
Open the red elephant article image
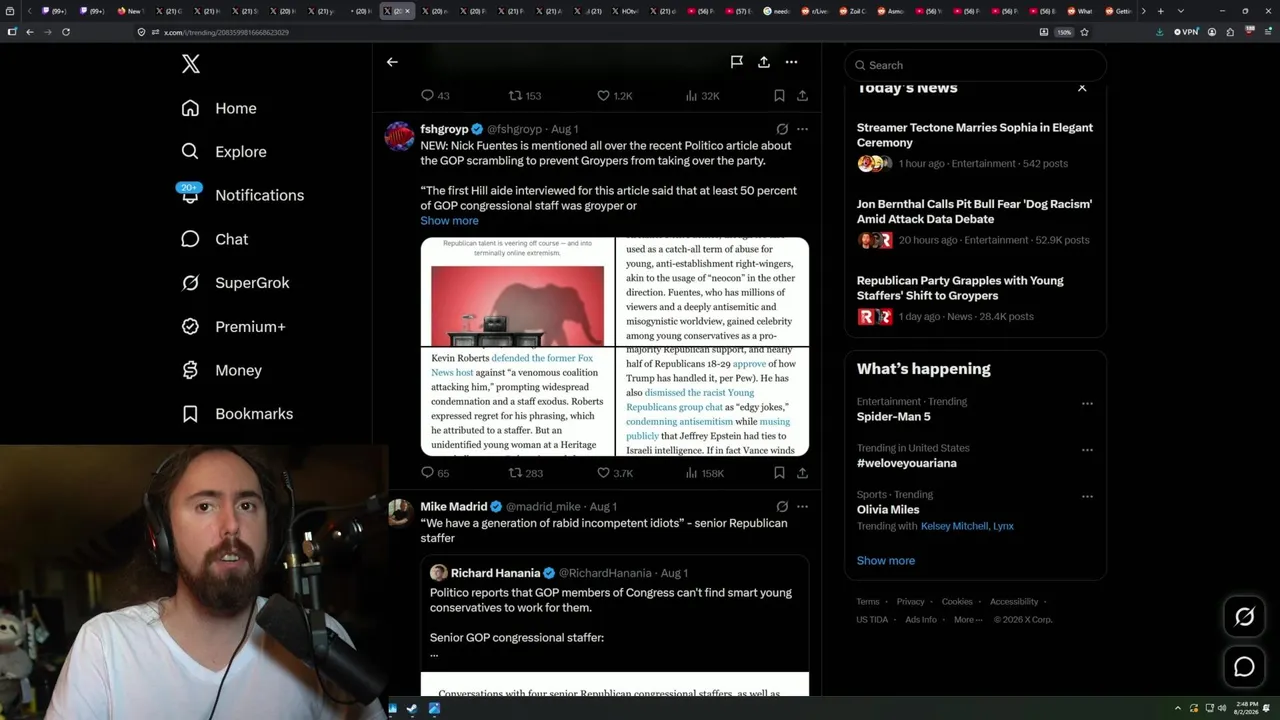517,306
